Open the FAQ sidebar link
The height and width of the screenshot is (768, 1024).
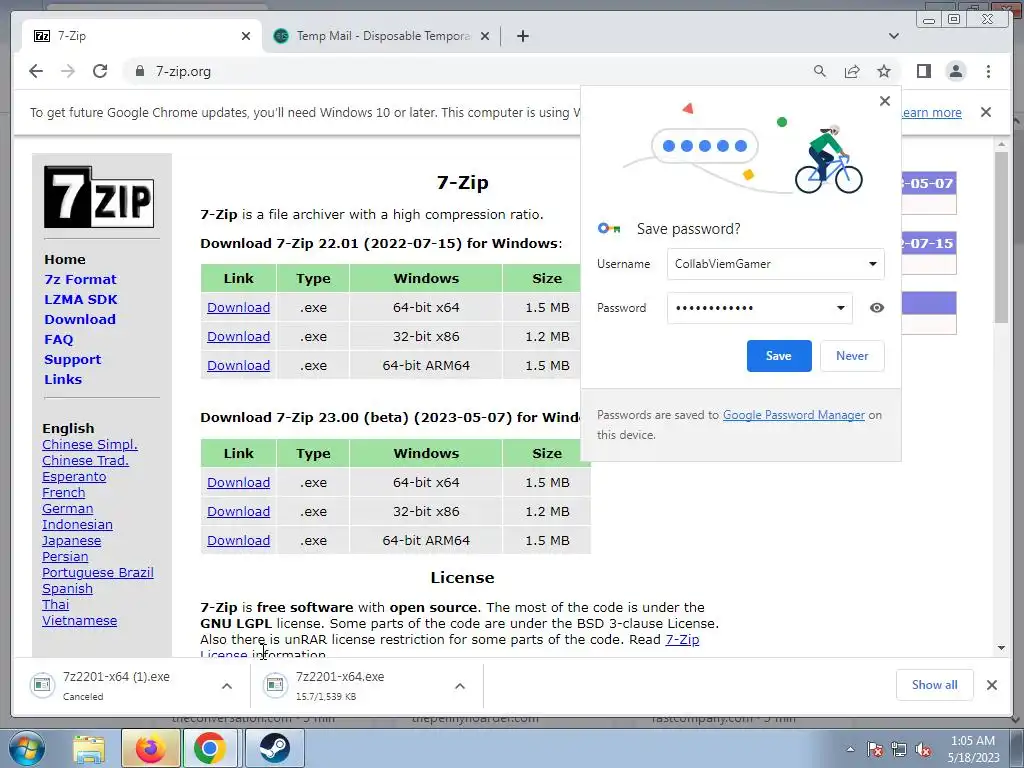[x=59, y=340]
